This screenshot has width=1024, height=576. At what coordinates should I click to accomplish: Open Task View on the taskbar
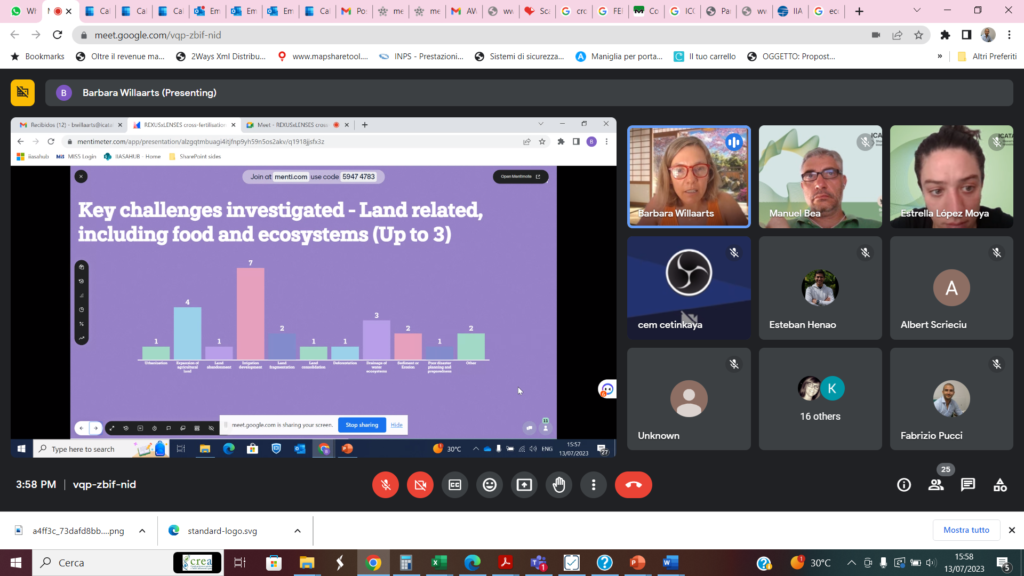click(x=240, y=562)
